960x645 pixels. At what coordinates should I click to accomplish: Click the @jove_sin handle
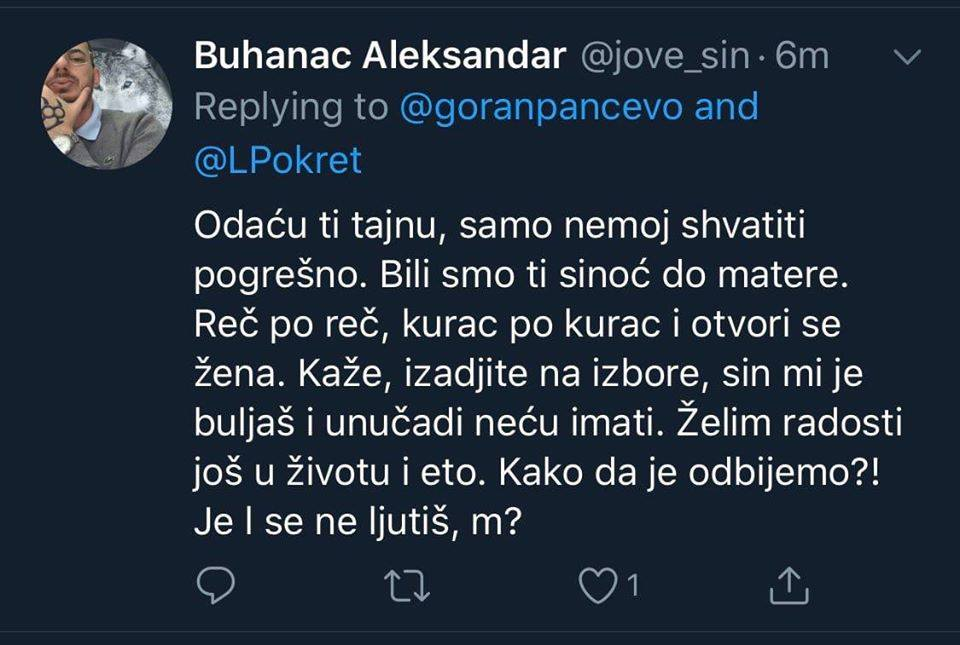pos(665,57)
